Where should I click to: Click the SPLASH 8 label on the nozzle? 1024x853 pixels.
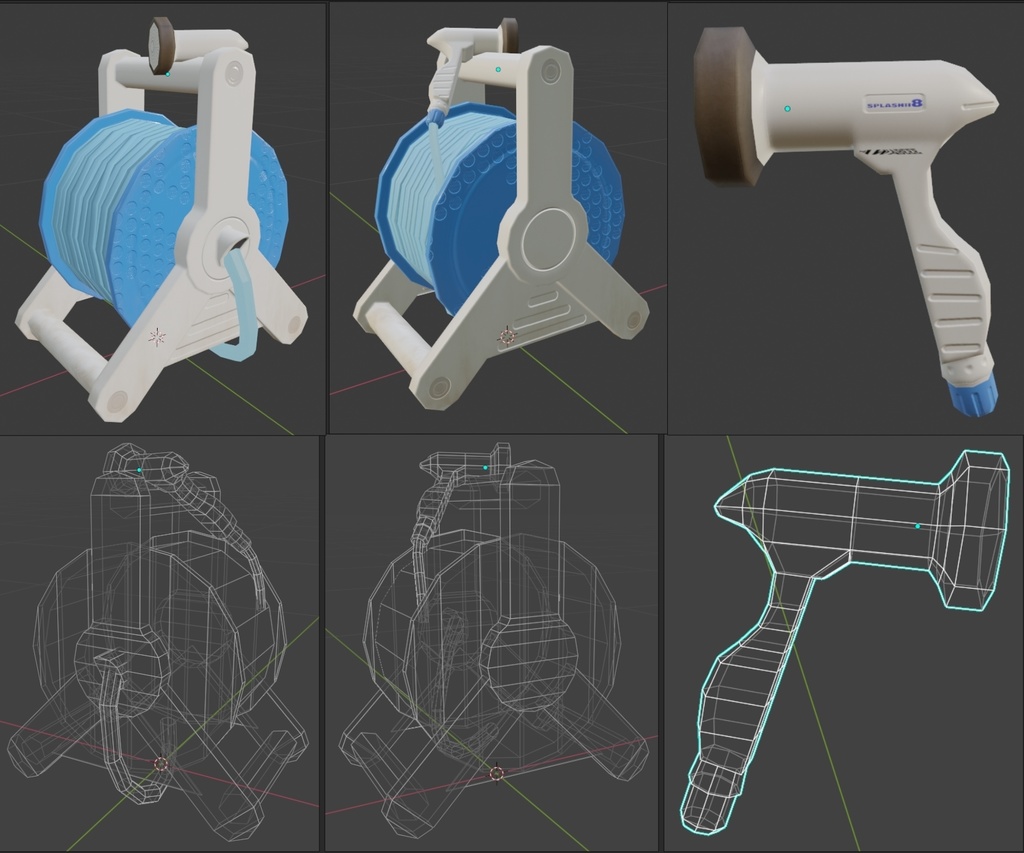(895, 104)
